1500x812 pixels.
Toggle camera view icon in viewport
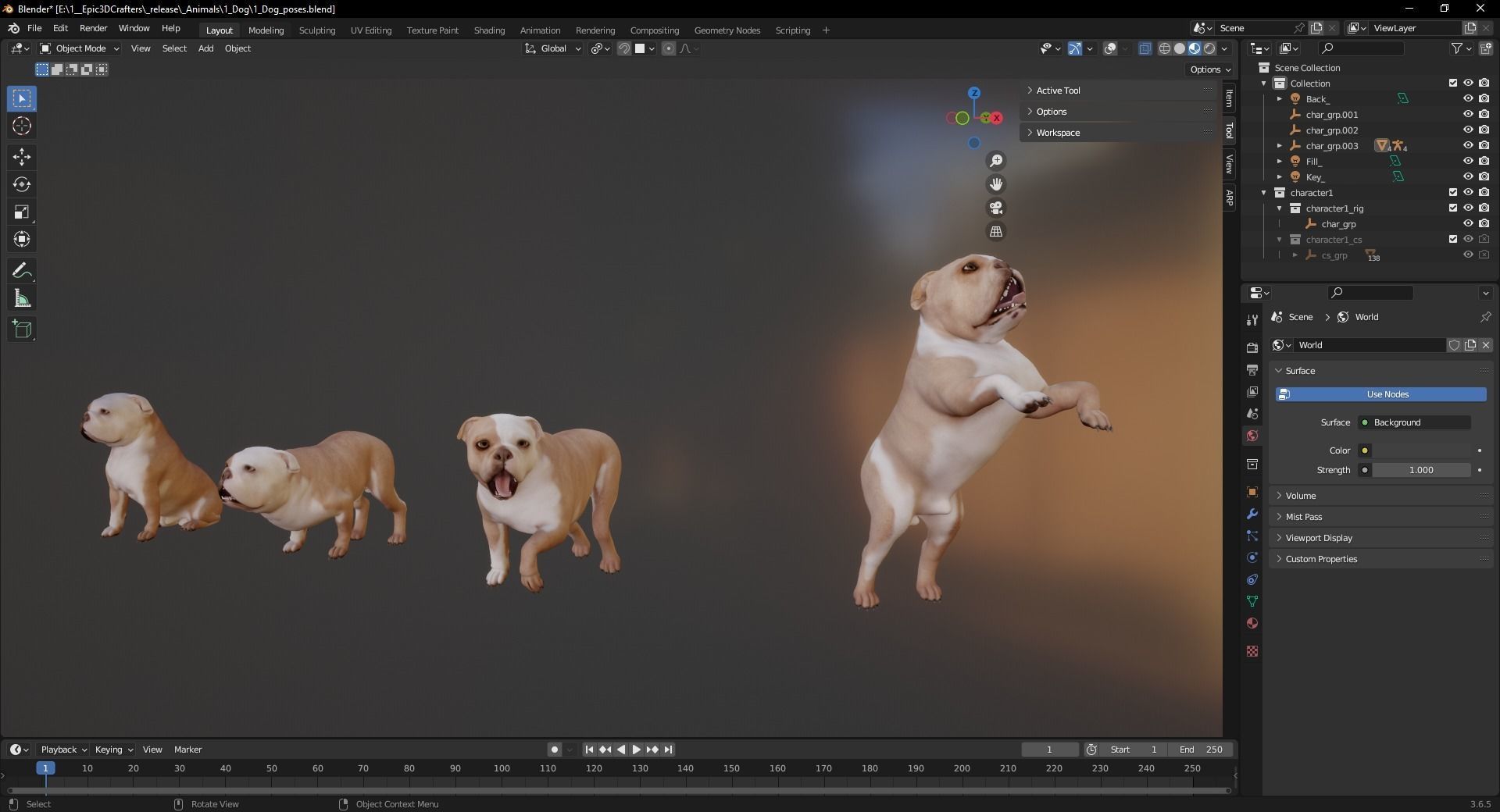click(x=996, y=208)
